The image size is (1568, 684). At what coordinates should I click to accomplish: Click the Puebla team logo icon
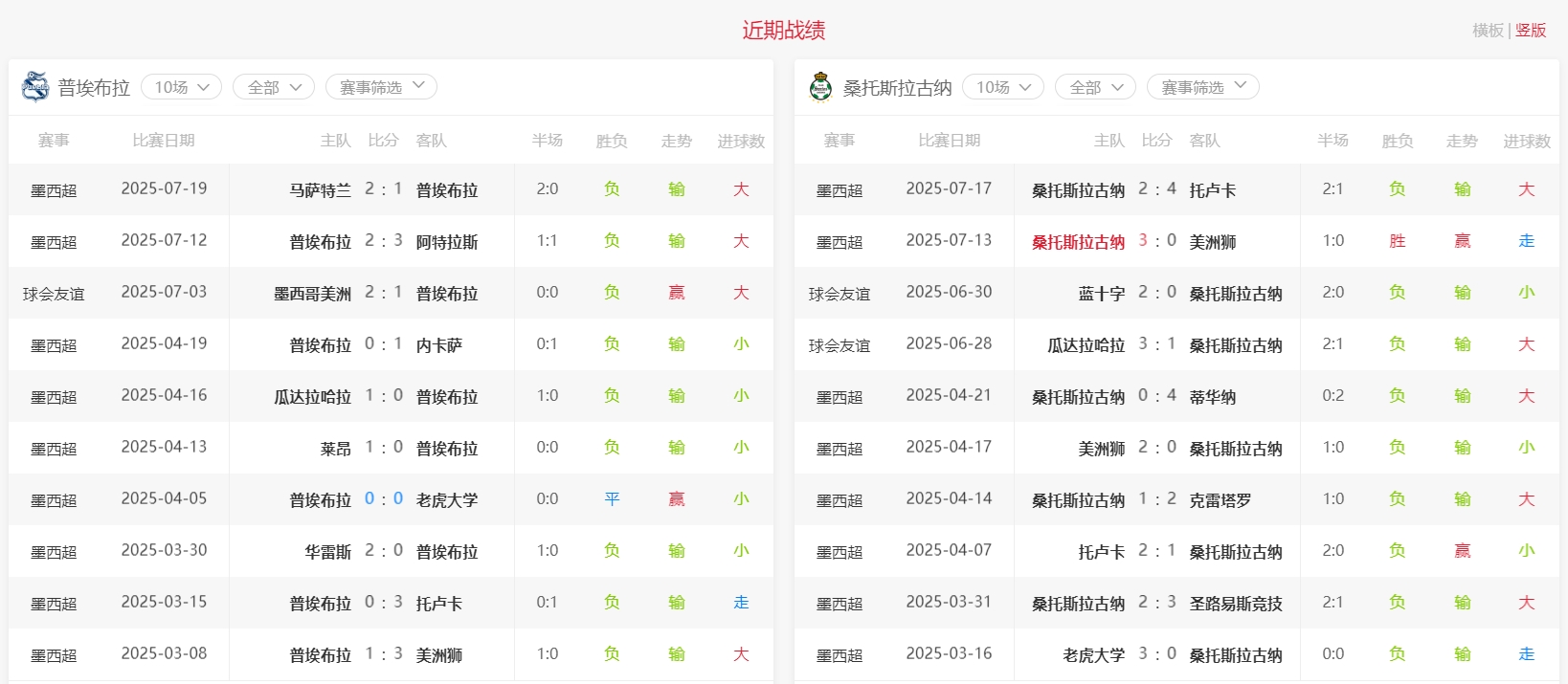pos(35,87)
